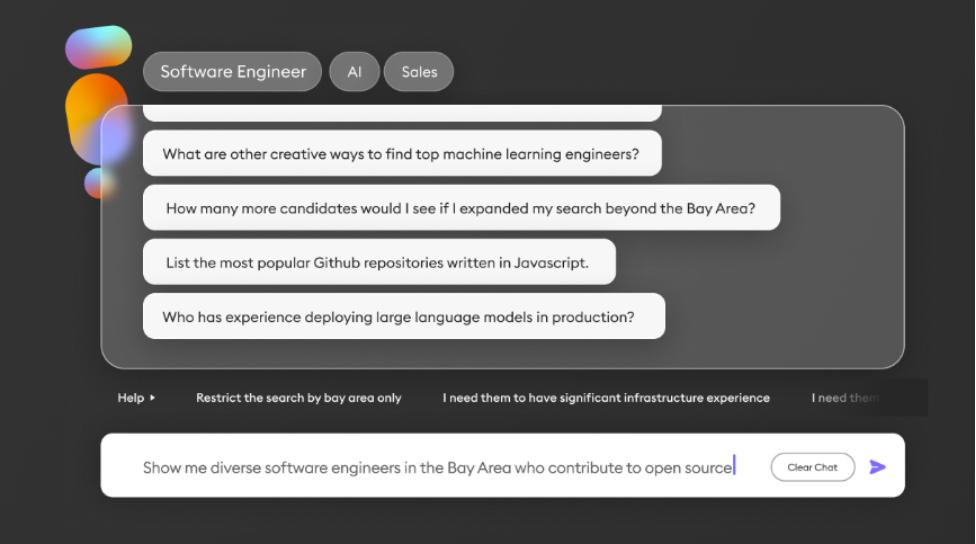Pick the popular Github repositories prompt
The height and width of the screenshot is (544, 976).
point(379,262)
